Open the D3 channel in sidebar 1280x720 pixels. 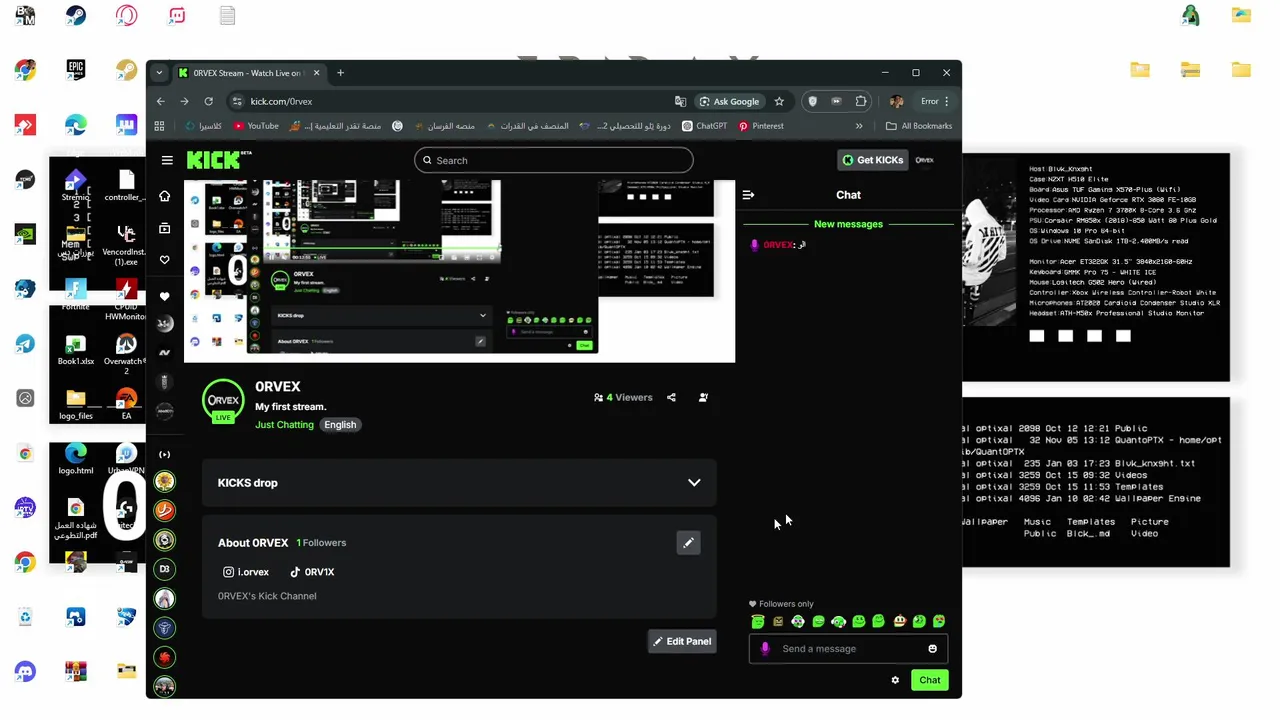(165, 569)
